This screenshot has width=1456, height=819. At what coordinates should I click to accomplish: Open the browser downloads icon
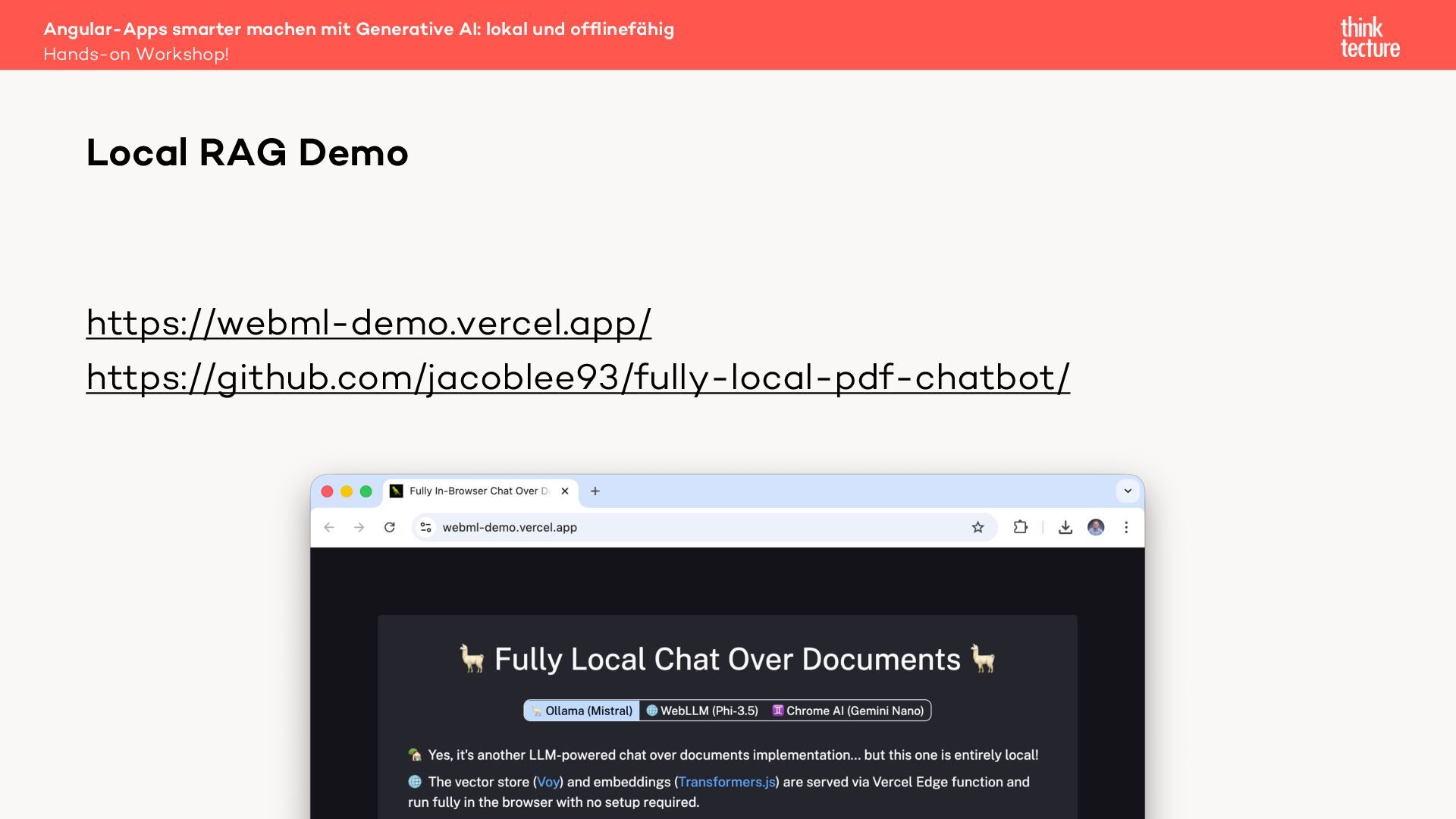1065,527
